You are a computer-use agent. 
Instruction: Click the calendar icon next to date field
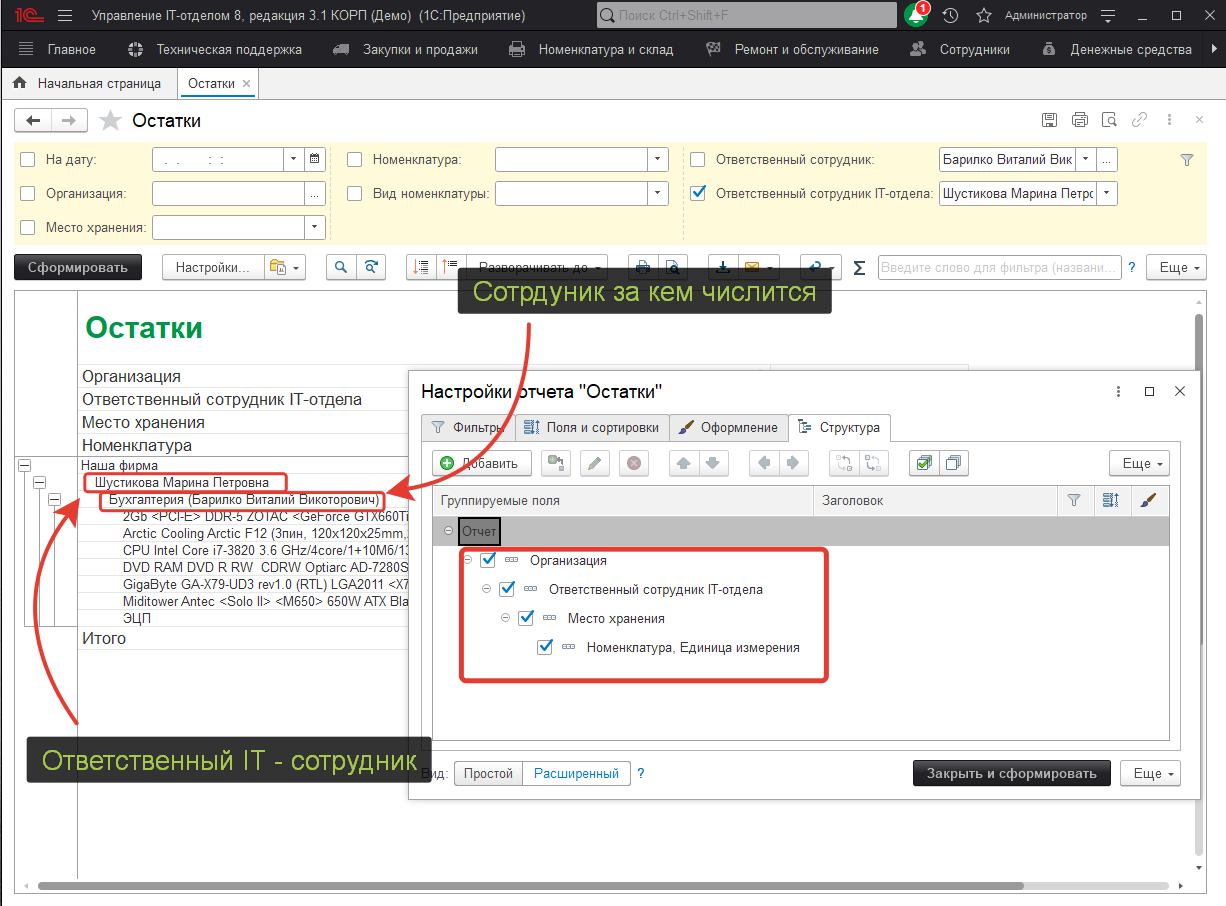pos(315,159)
